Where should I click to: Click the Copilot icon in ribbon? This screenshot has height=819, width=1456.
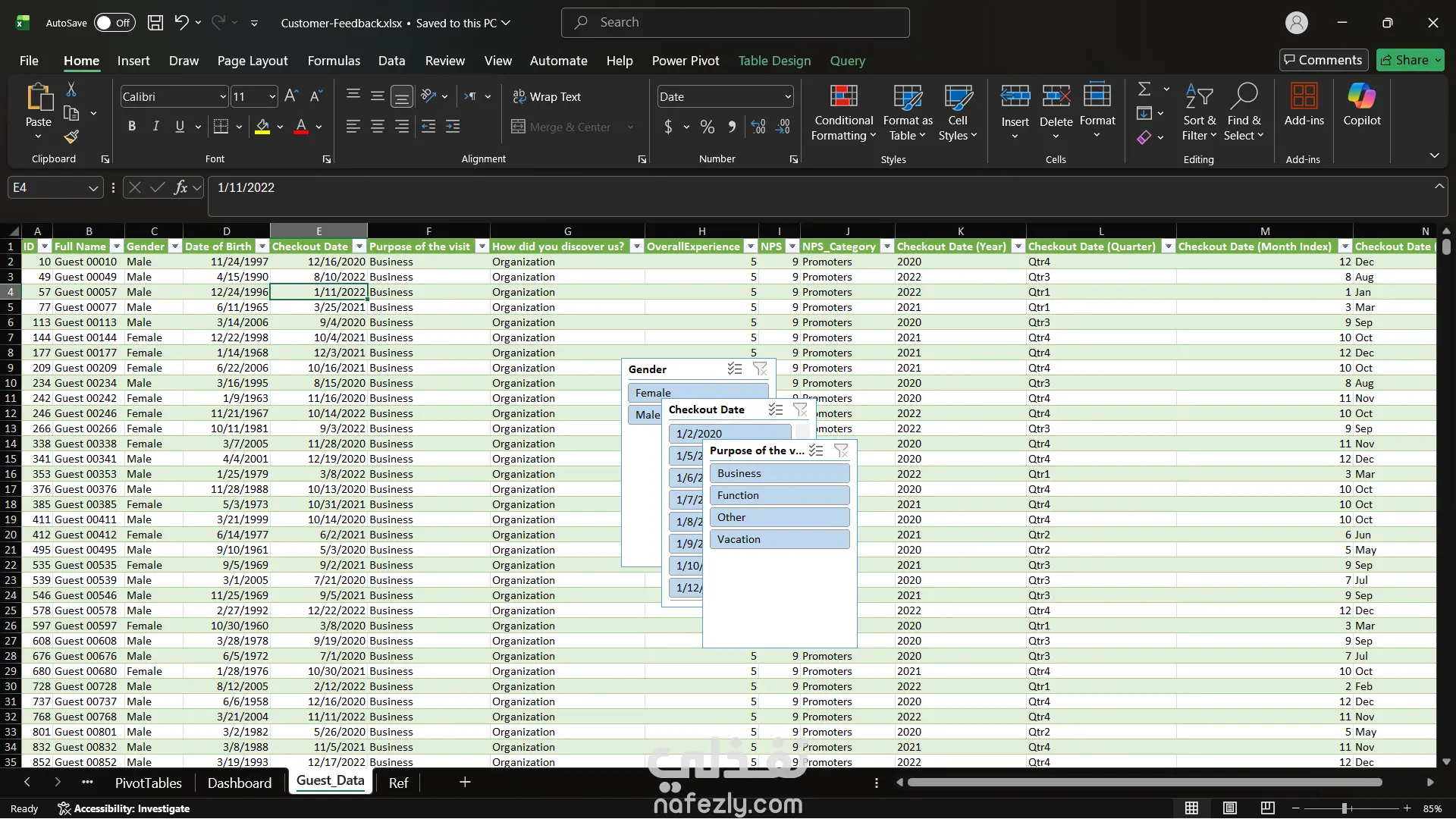1361,105
